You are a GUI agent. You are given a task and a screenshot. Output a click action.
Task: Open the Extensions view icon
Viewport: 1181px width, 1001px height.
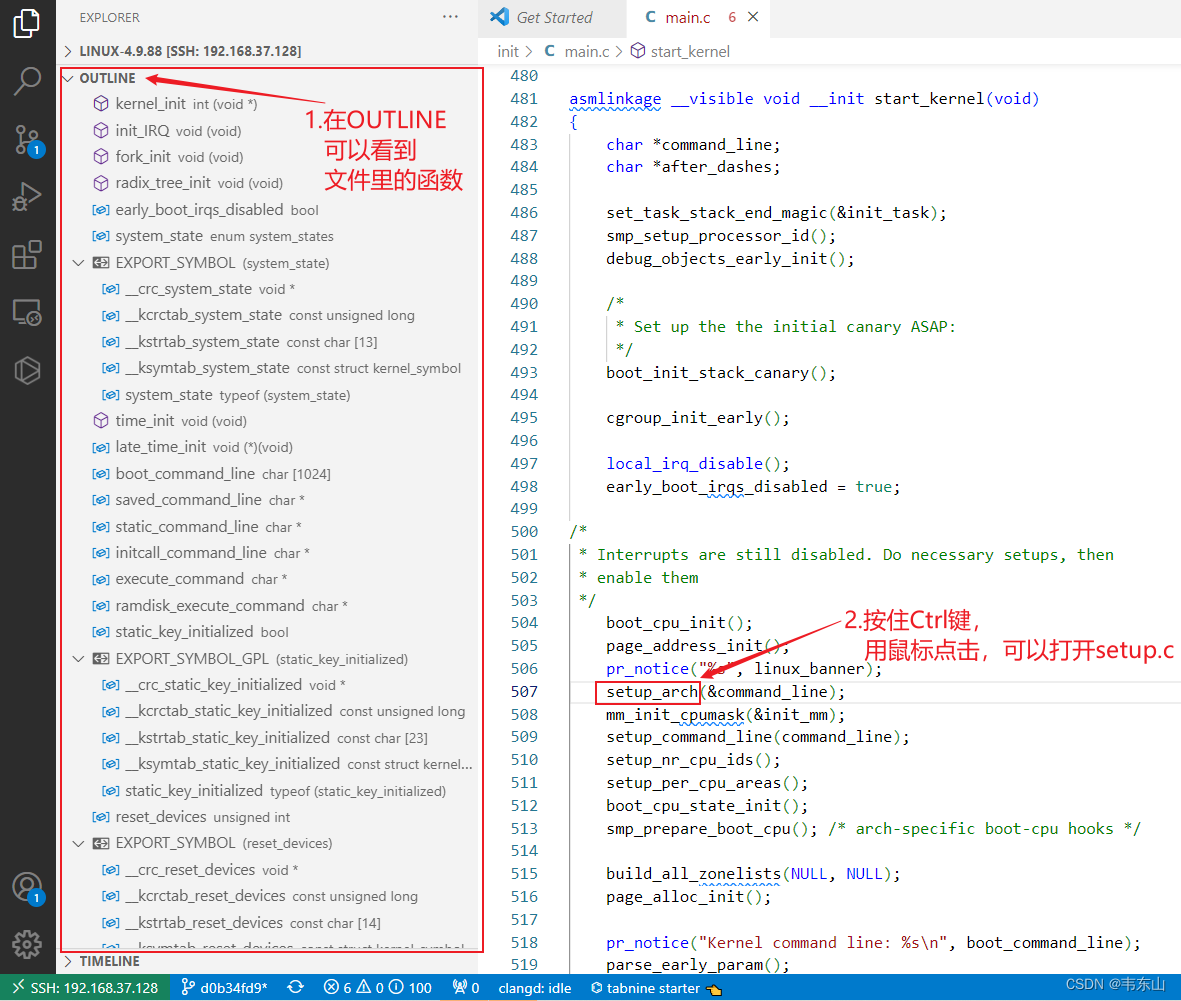click(27, 255)
